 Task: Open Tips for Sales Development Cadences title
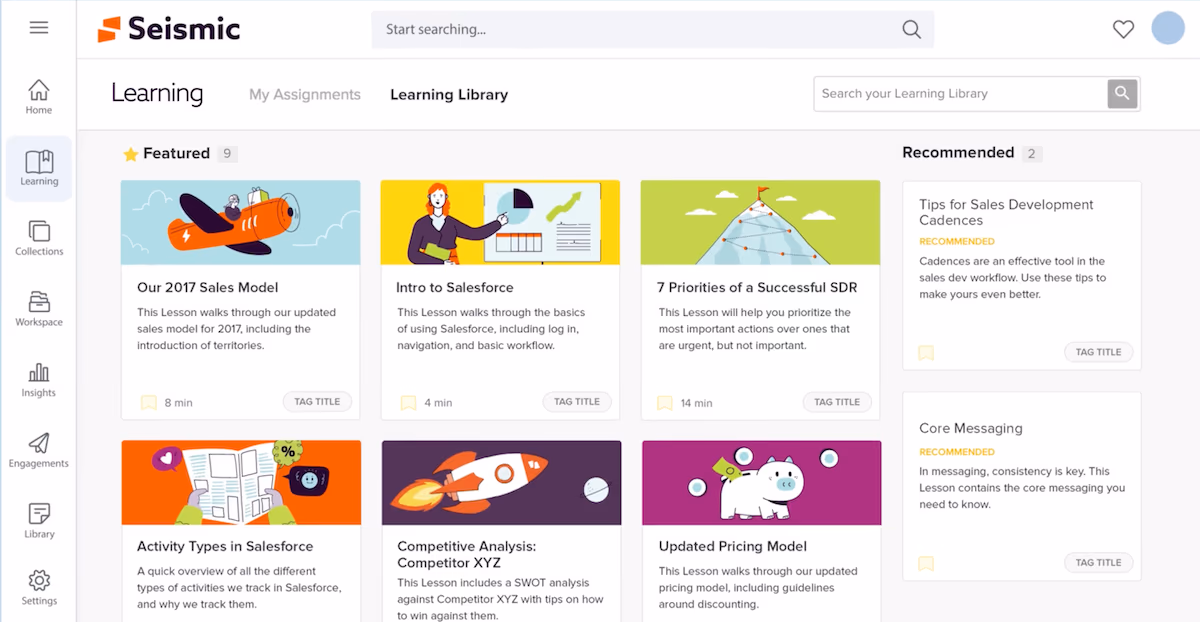pos(1006,212)
